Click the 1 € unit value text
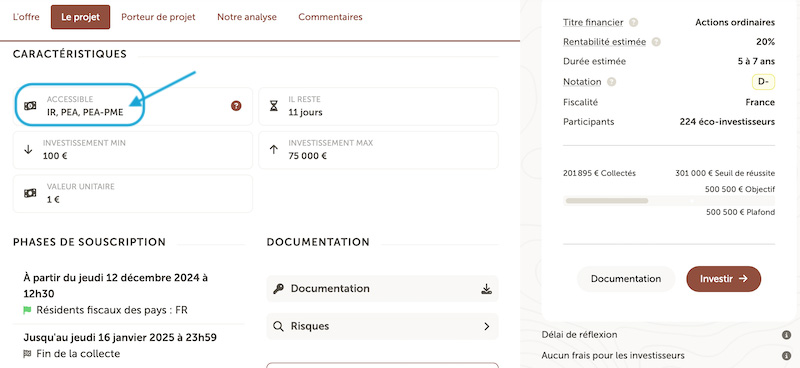 (x=53, y=200)
